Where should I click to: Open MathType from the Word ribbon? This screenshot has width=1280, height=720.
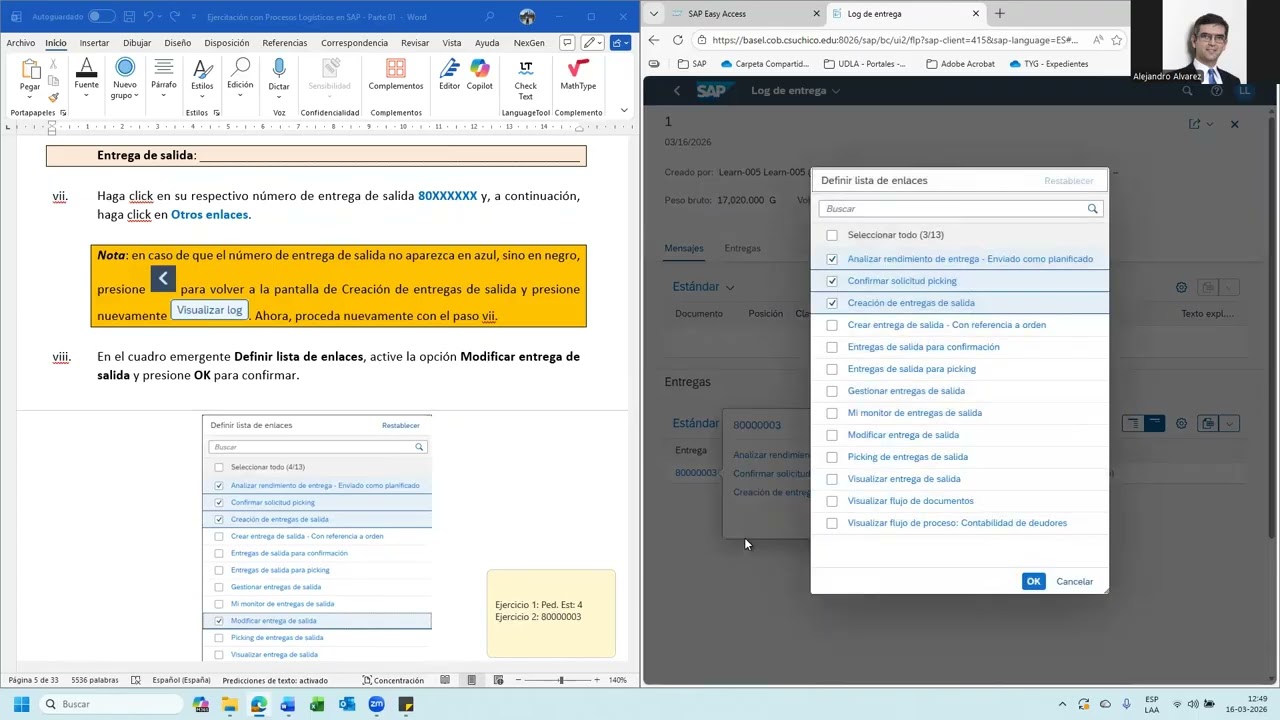(578, 75)
